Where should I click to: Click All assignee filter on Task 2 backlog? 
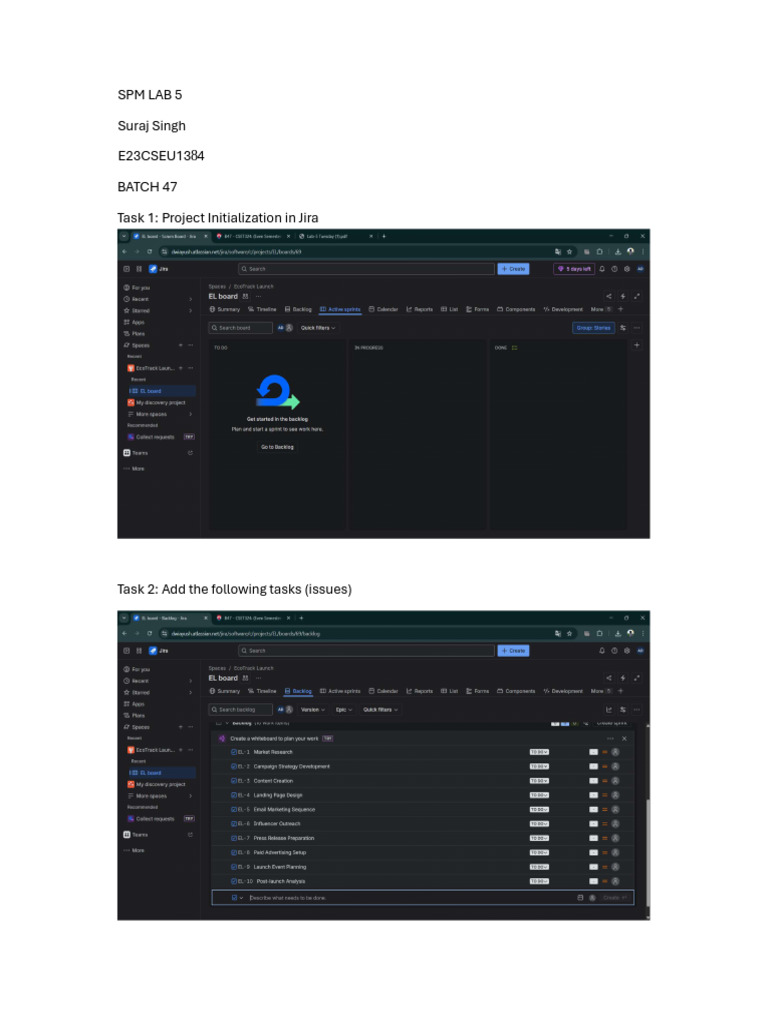click(x=281, y=710)
